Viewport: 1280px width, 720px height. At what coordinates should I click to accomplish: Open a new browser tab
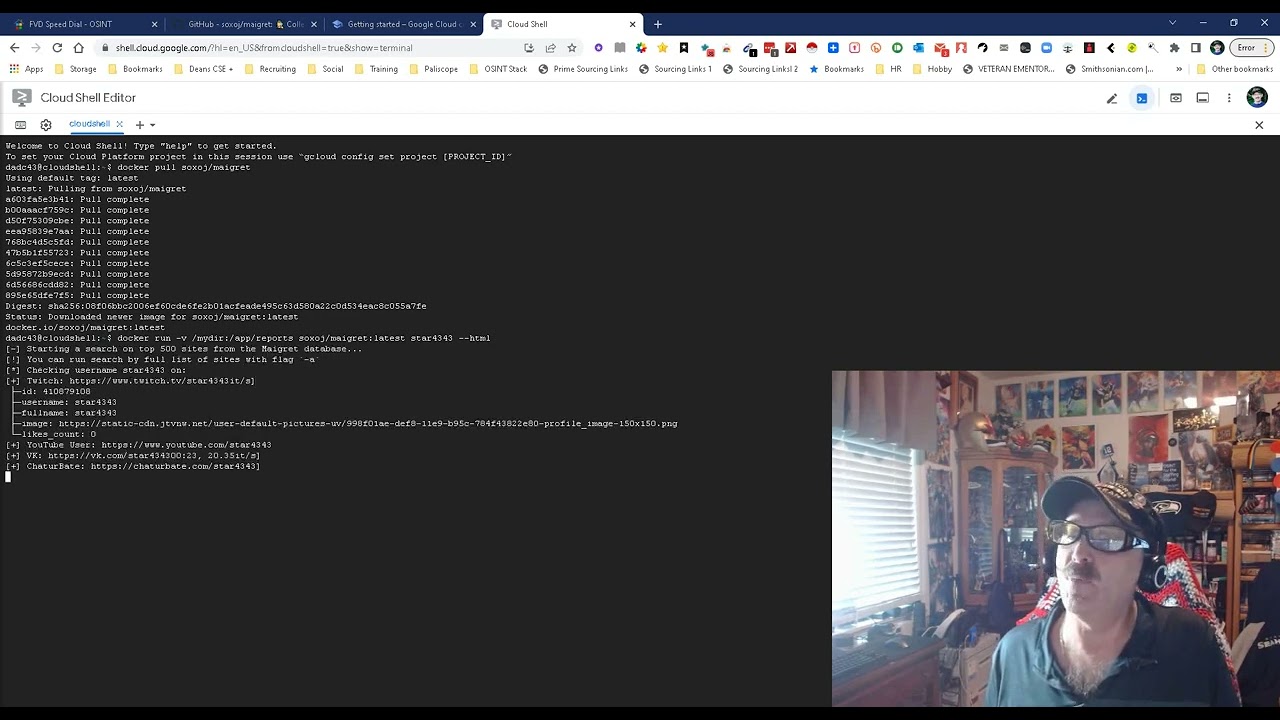[x=657, y=24]
